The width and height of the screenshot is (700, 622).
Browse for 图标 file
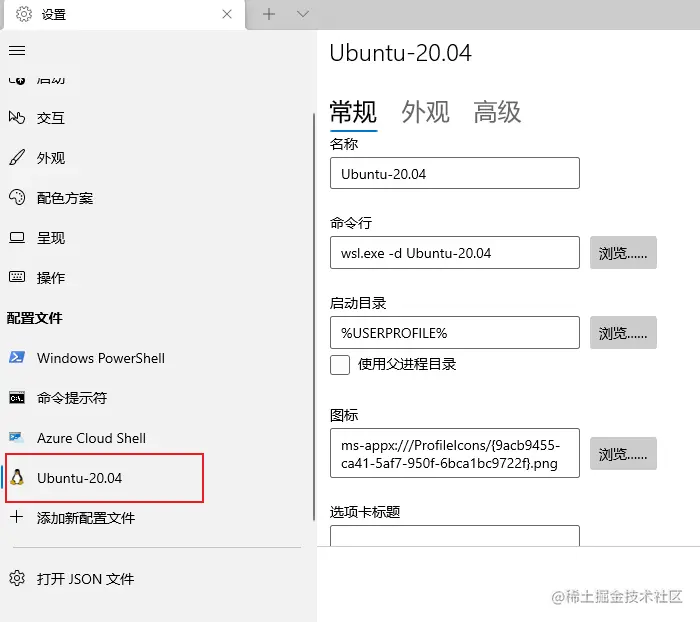(623, 453)
